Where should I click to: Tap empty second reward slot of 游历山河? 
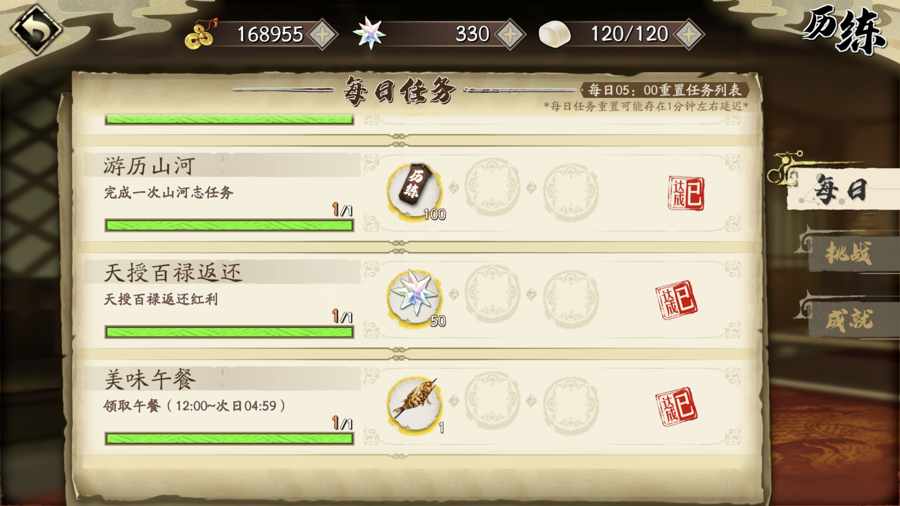pyautogui.click(x=492, y=187)
